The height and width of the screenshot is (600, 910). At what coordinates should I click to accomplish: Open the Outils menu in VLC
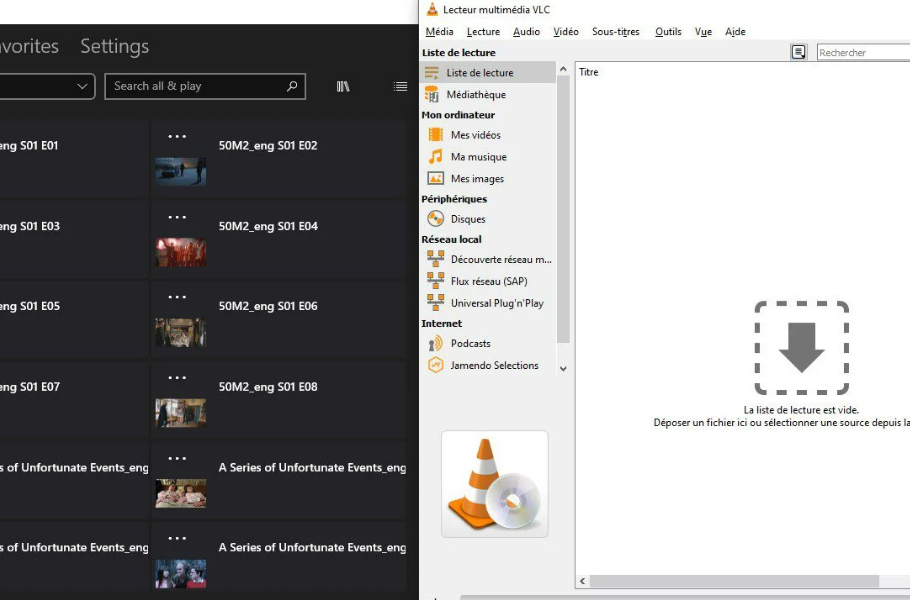click(x=668, y=31)
